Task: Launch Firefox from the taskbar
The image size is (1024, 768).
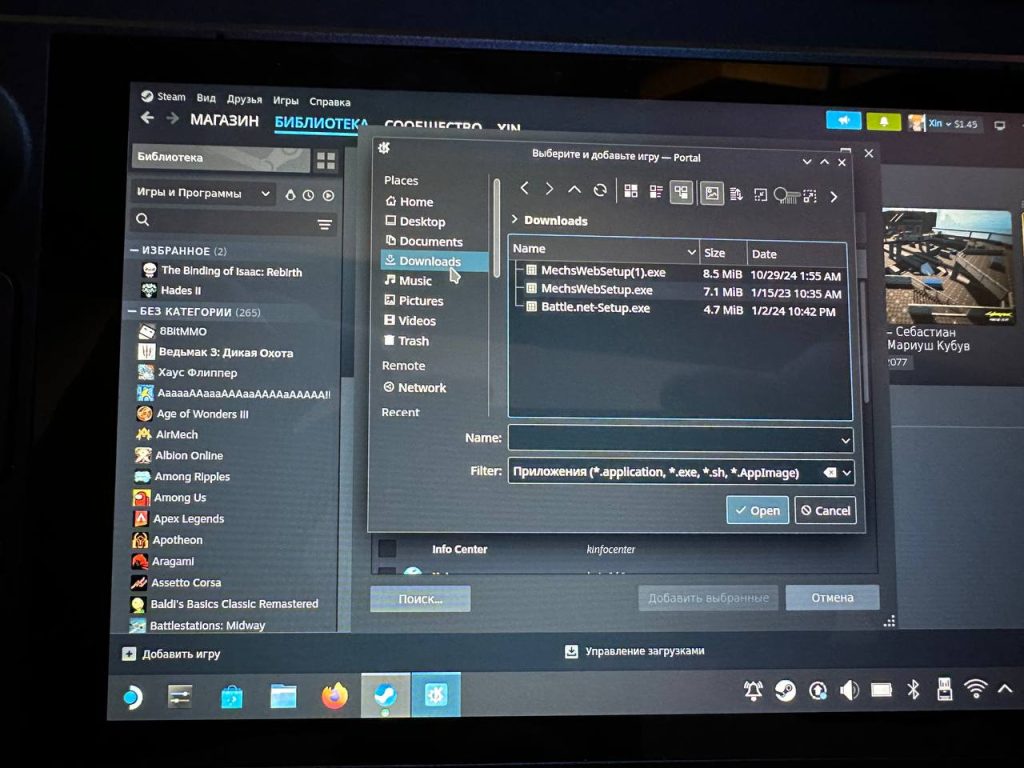Action: [335, 695]
